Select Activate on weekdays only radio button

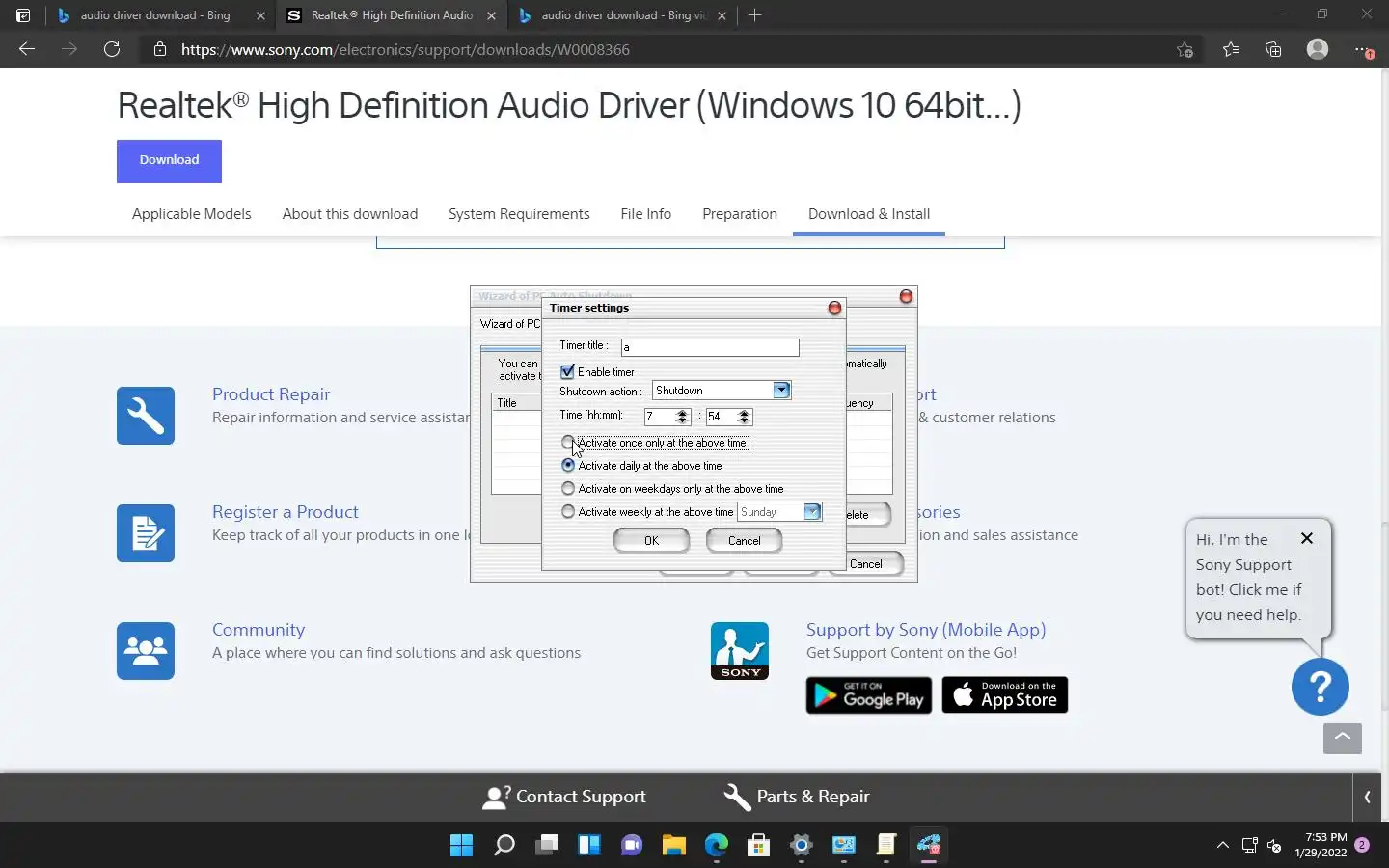(x=568, y=489)
